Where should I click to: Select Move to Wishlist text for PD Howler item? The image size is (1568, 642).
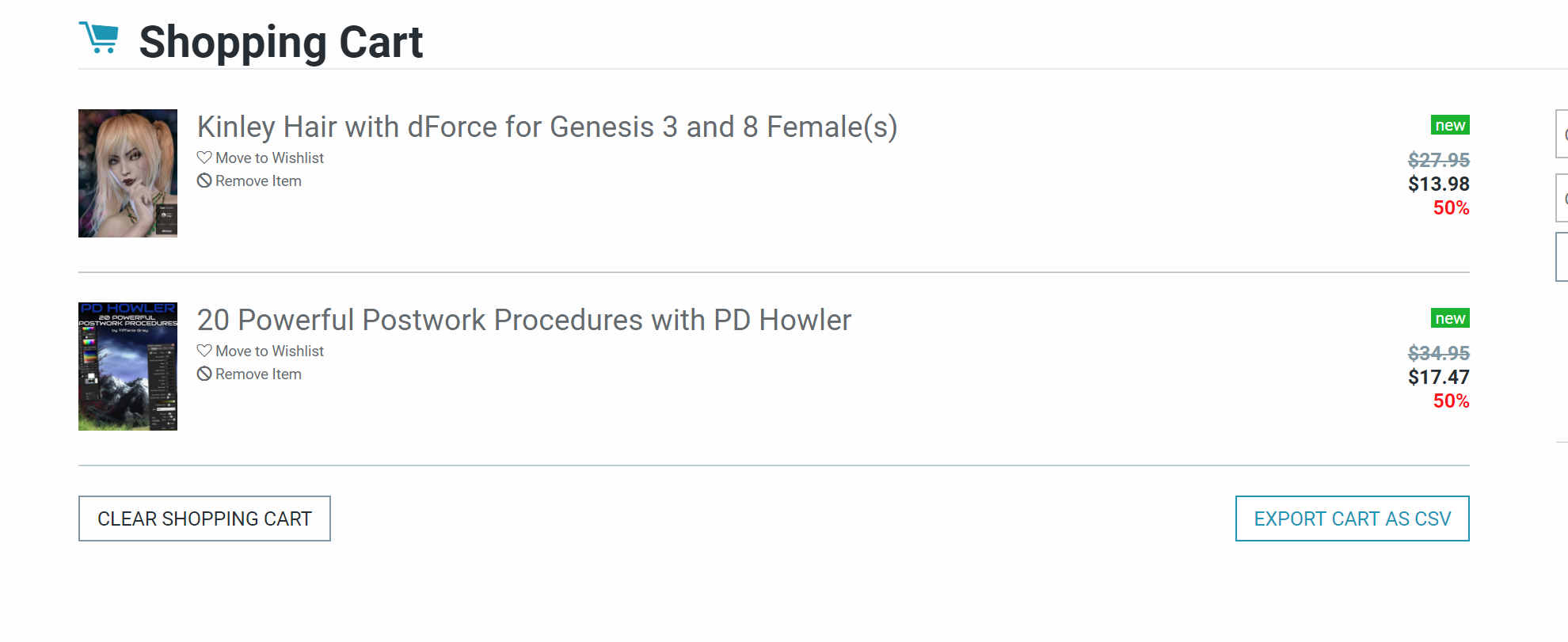pos(269,351)
